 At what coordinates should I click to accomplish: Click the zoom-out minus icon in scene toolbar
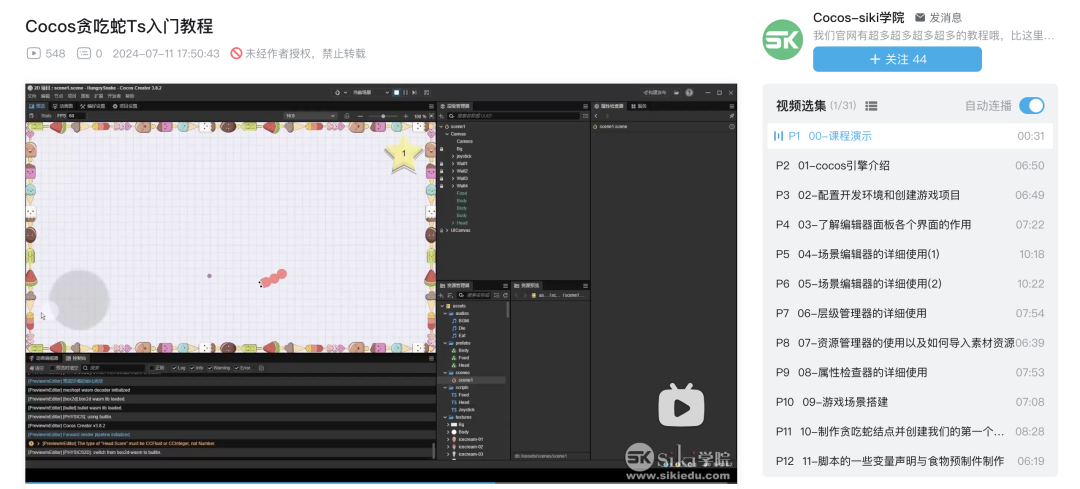click(360, 116)
